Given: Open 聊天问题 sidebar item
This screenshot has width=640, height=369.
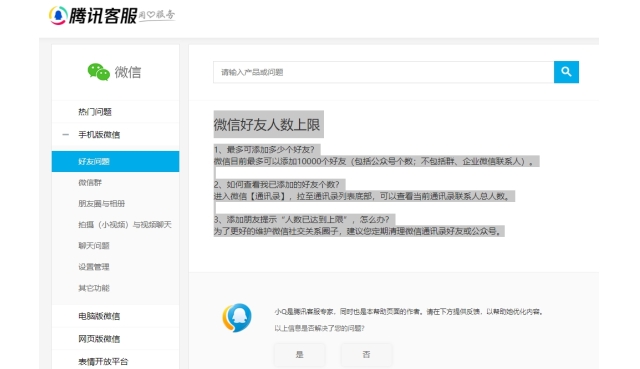Looking at the screenshot, I should [x=94, y=245].
